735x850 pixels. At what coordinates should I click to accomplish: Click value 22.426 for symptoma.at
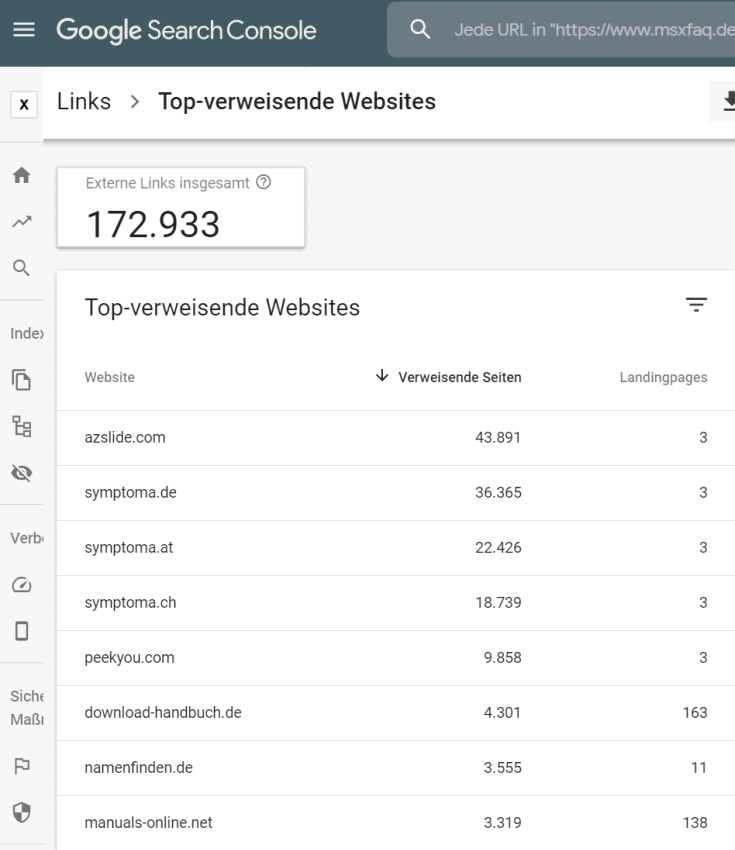click(498, 548)
